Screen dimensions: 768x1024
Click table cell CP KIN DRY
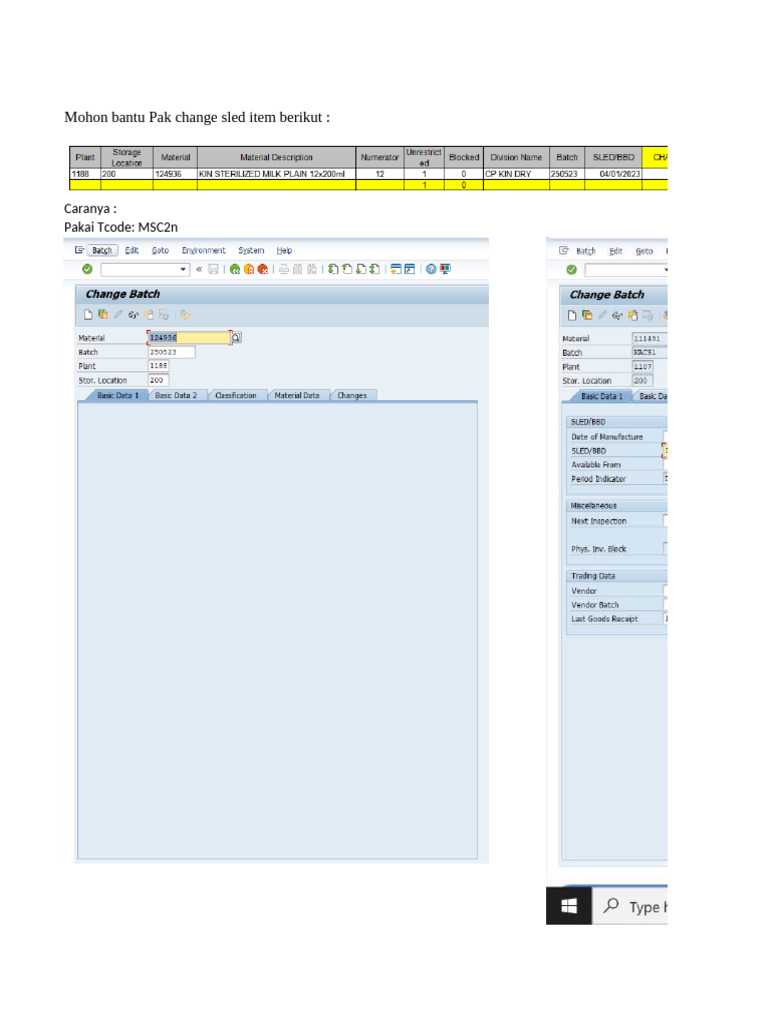pos(516,174)
